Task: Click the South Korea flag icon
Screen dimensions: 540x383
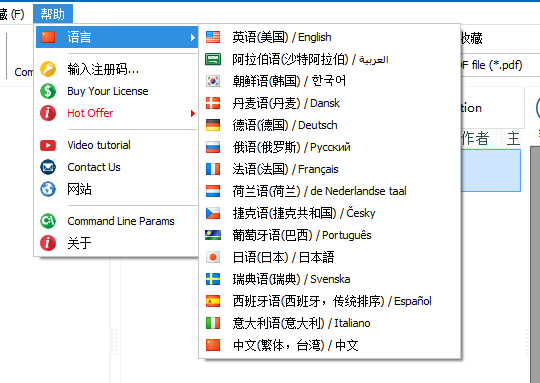Action: [x=213, y=81]
